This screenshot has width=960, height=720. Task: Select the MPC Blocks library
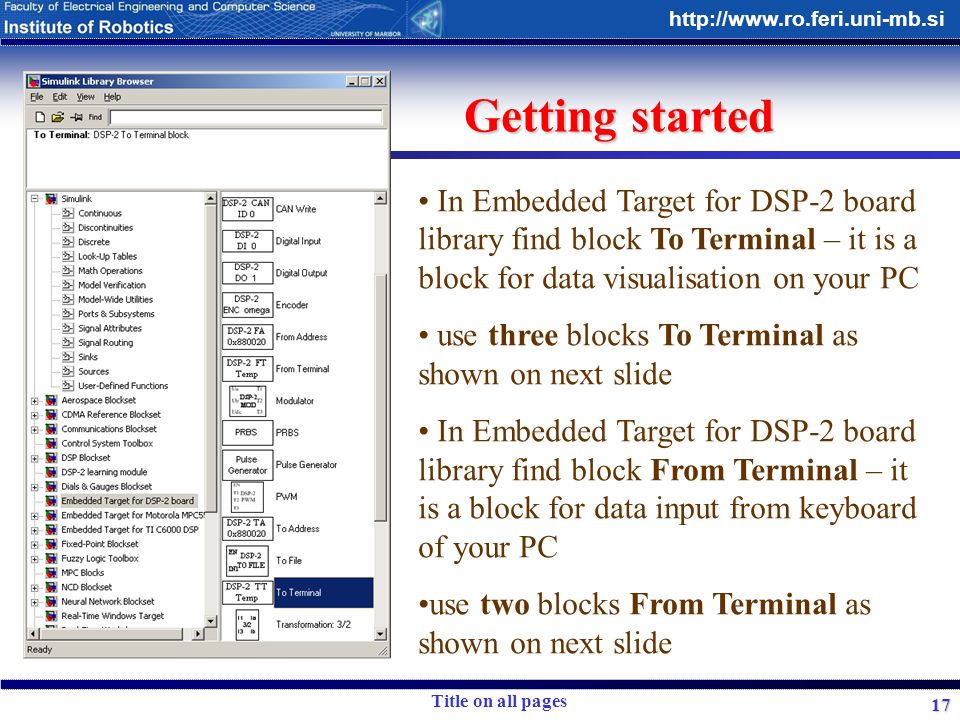83,573
